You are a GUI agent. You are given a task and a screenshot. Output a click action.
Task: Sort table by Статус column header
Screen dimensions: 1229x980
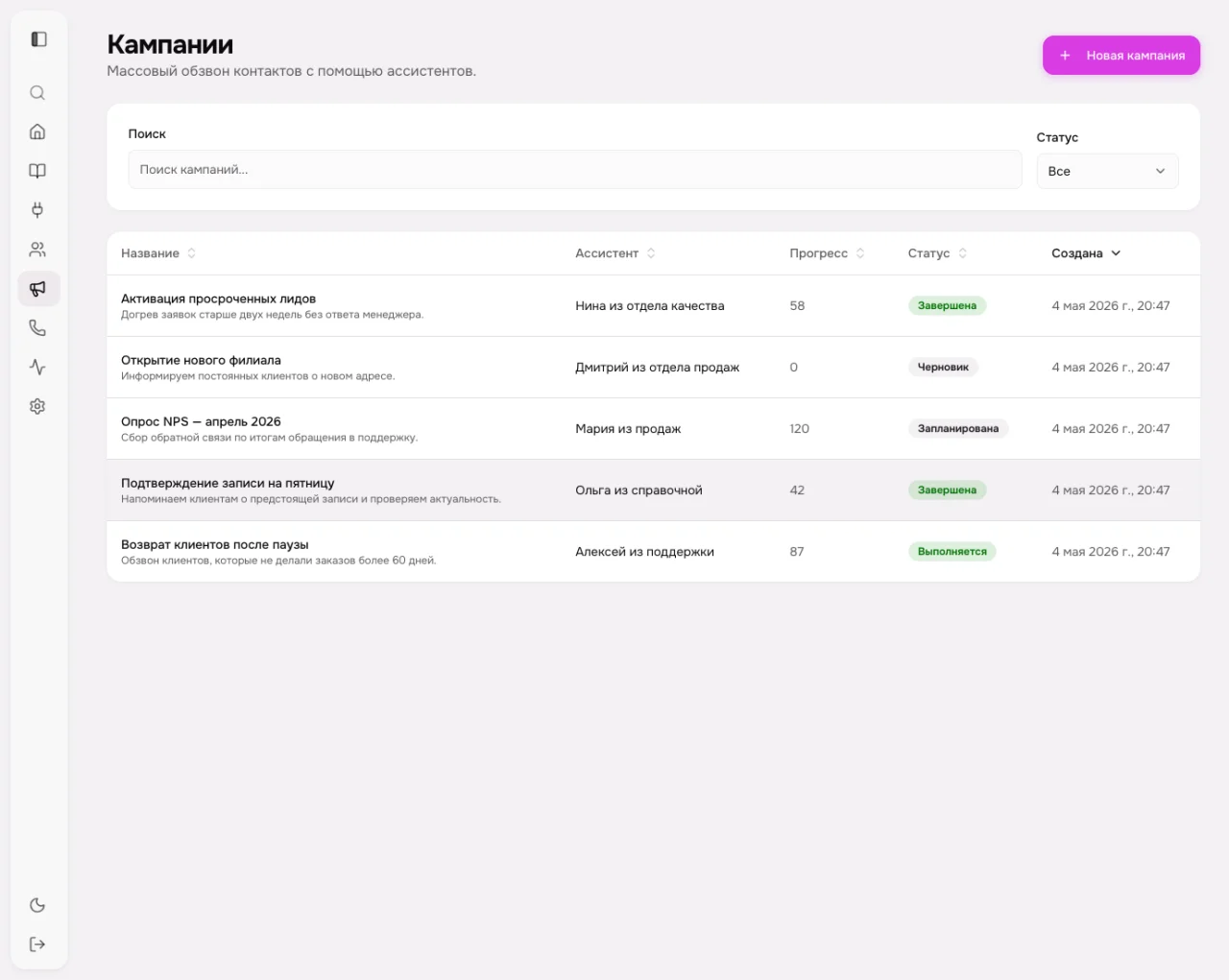(937, 253)
